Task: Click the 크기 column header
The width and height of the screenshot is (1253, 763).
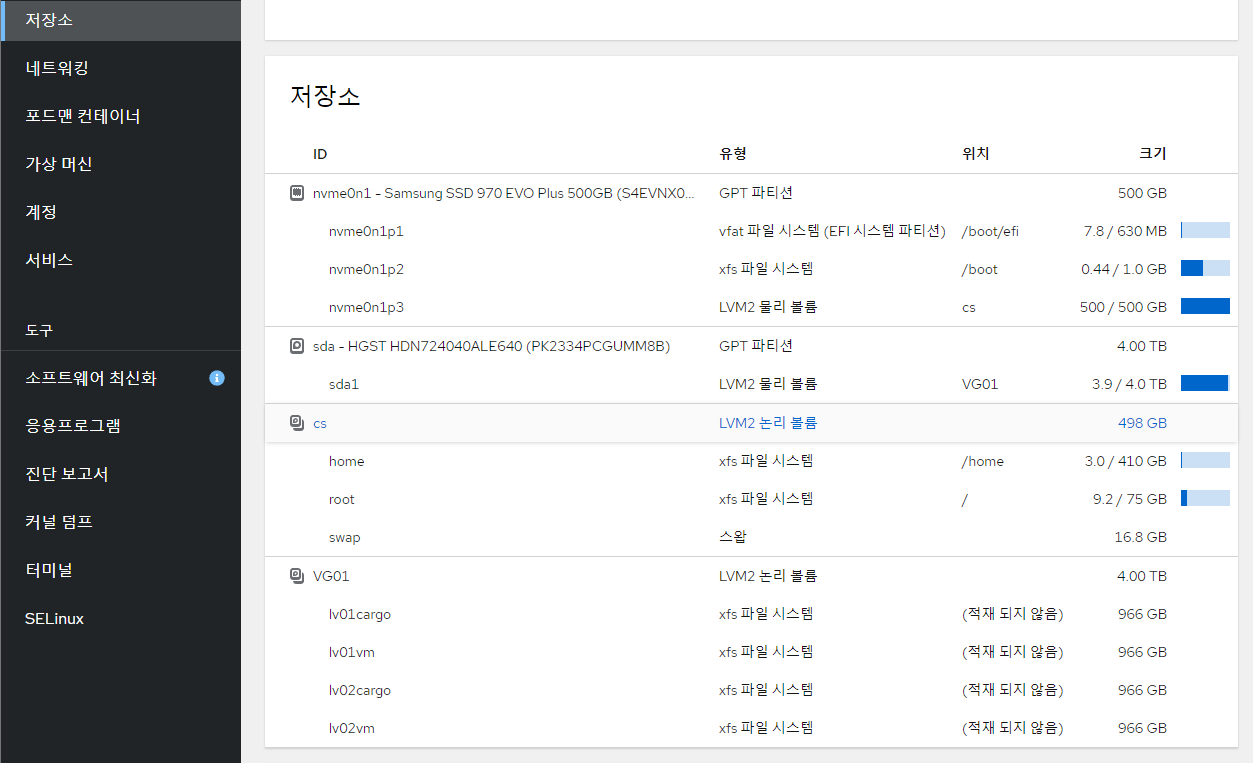Action: click(x=1153, y=154)
